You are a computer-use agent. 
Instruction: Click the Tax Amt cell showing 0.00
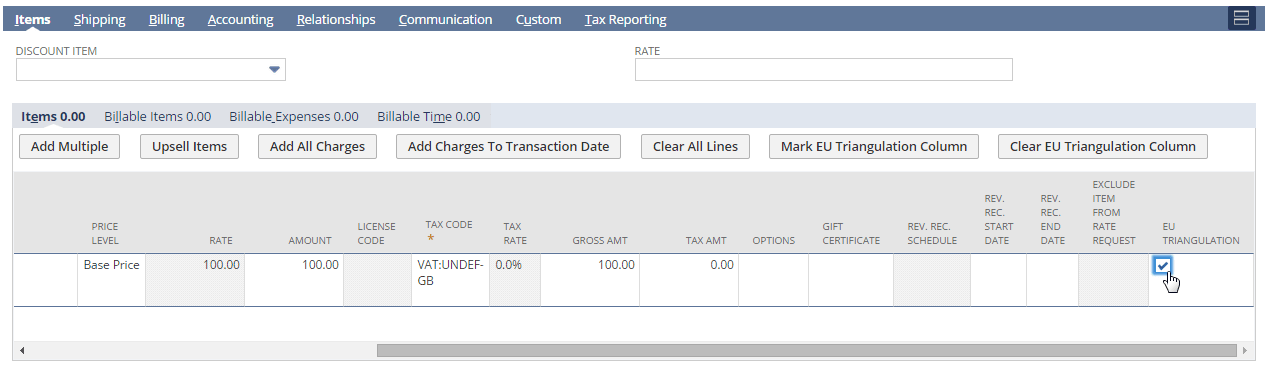pyautogui.click(x=688, y=279)
